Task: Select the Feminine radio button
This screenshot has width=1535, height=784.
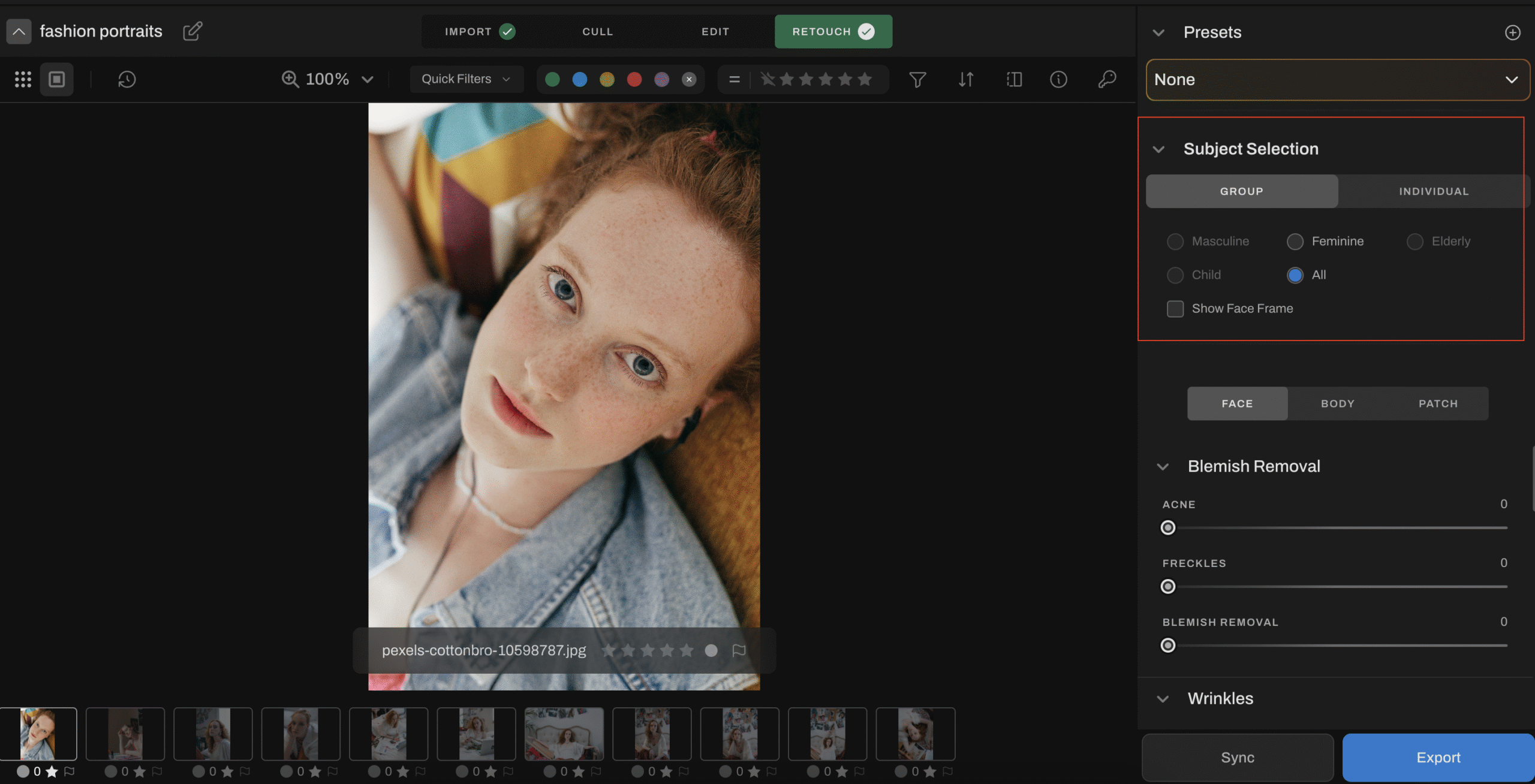Action: point(1295,242)
